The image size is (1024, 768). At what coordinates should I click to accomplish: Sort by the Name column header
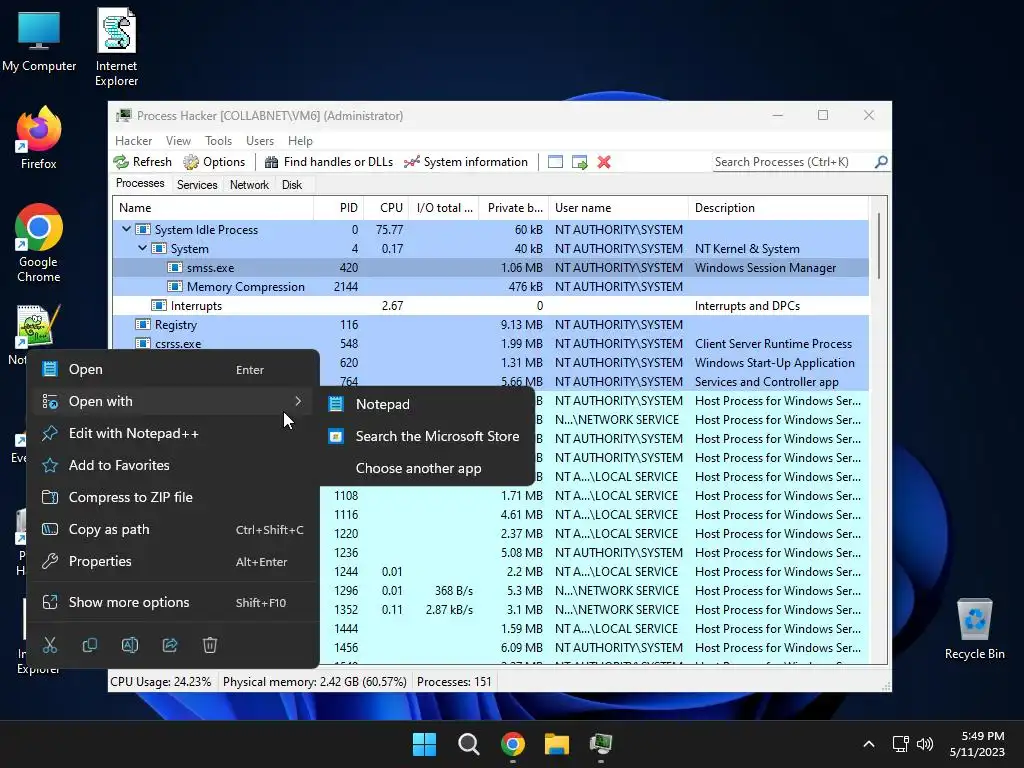pos(213,208)
